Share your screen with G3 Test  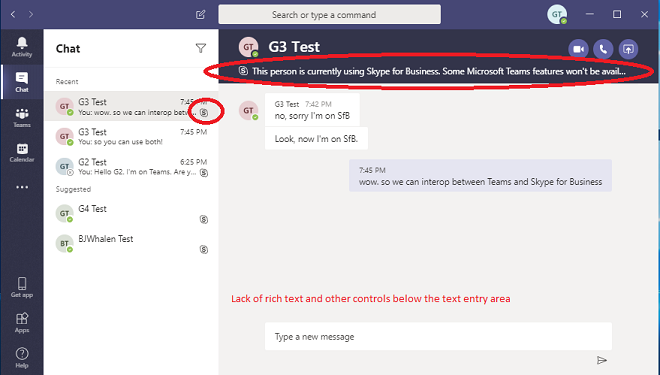pos(628,49)
